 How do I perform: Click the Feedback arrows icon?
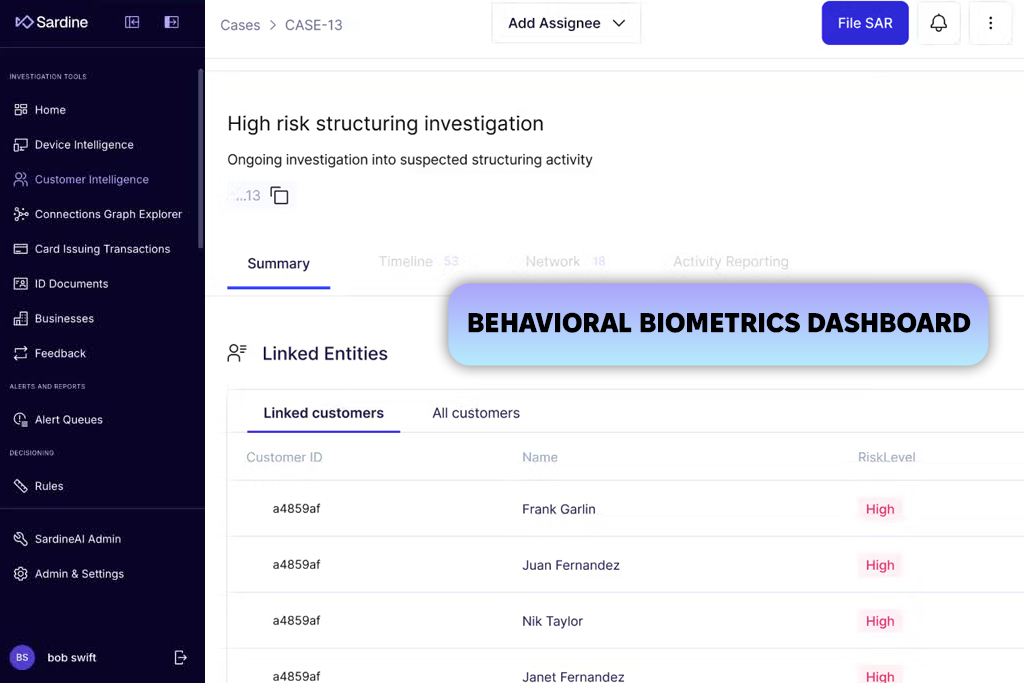[x=21, y=353]
